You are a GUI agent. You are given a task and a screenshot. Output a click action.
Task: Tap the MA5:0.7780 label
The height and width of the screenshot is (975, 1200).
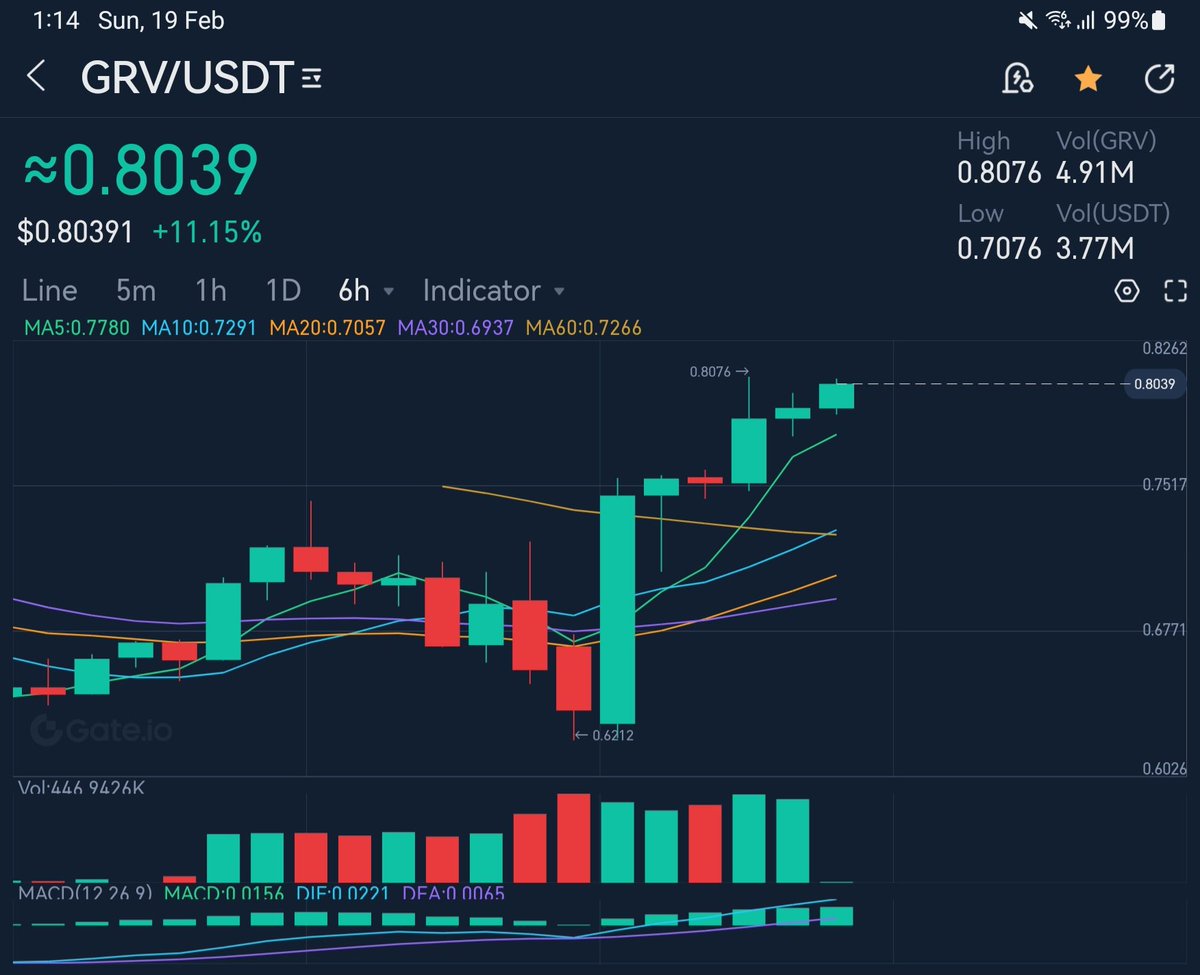(x=77, y=327)
